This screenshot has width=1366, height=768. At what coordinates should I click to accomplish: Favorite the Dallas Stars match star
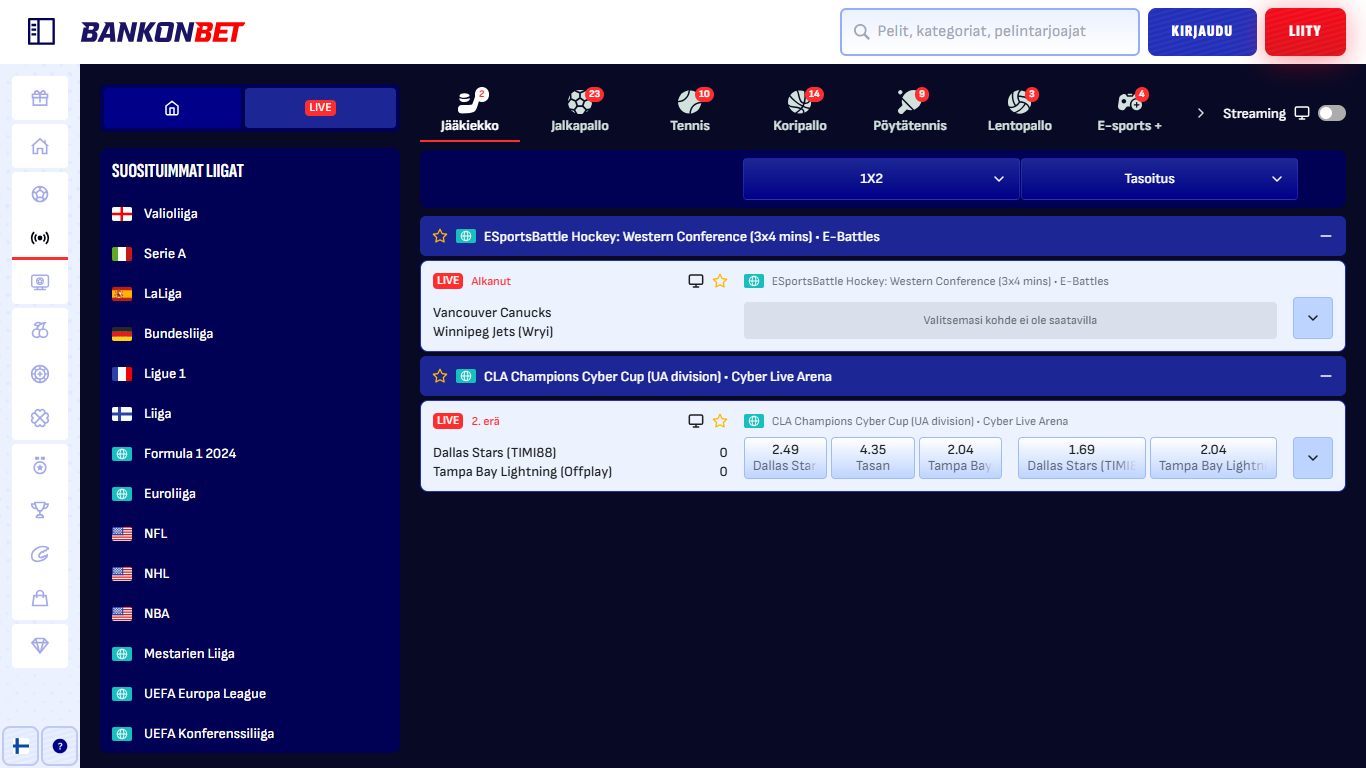(x=720, y=421)
